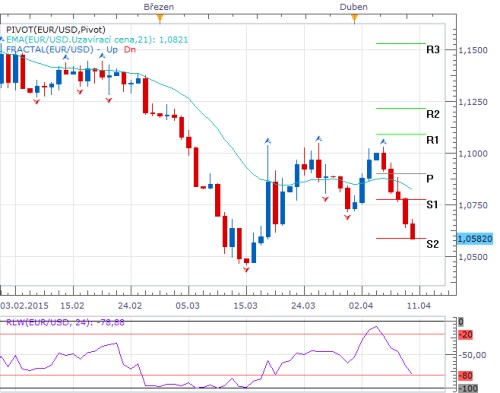This screenshot has height=393, width=500.
Task: Select the PIVOT(EUR/USD,Pivot) indicator label
Action: [x=56, y=30]
